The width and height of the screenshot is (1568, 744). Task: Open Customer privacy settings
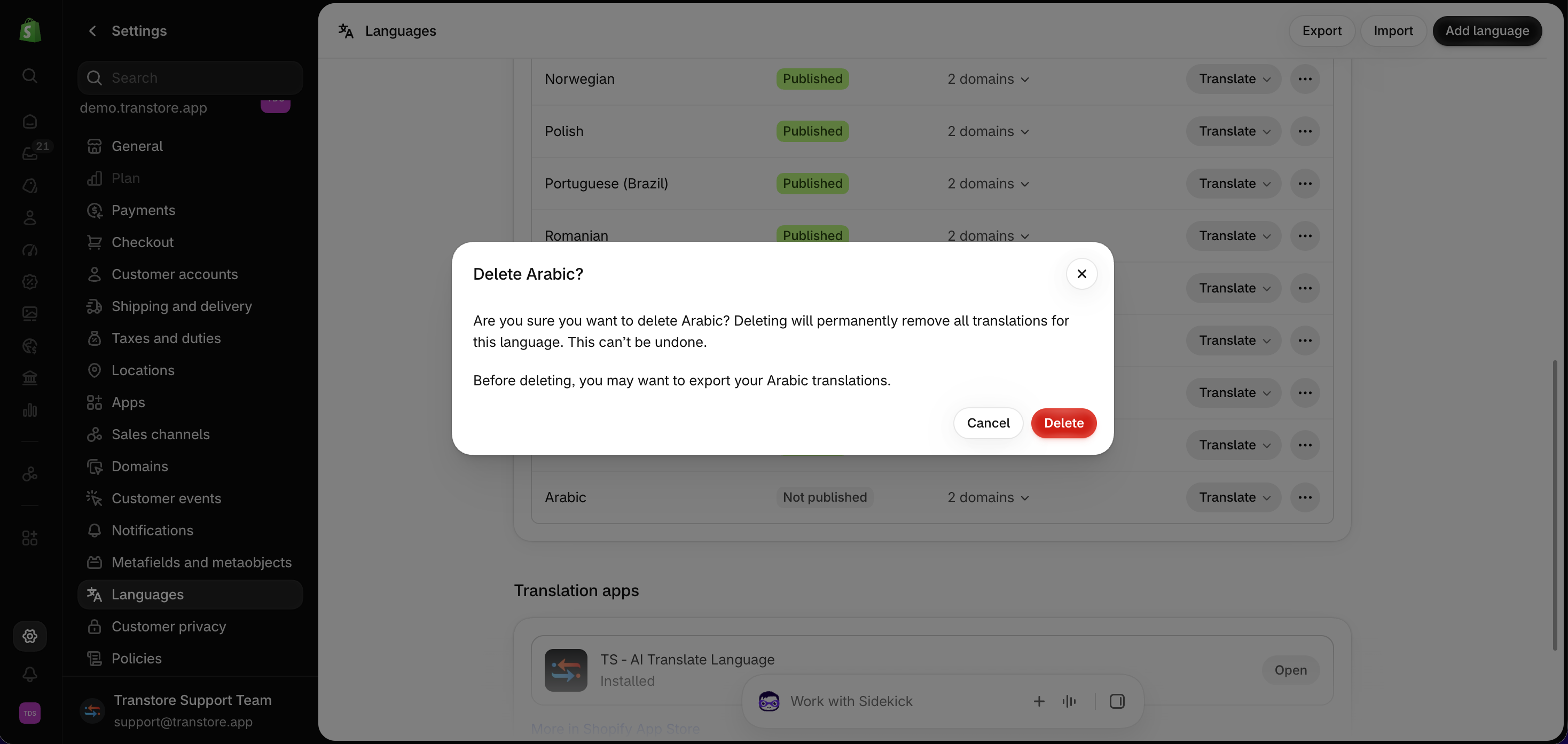coord(190,627)
